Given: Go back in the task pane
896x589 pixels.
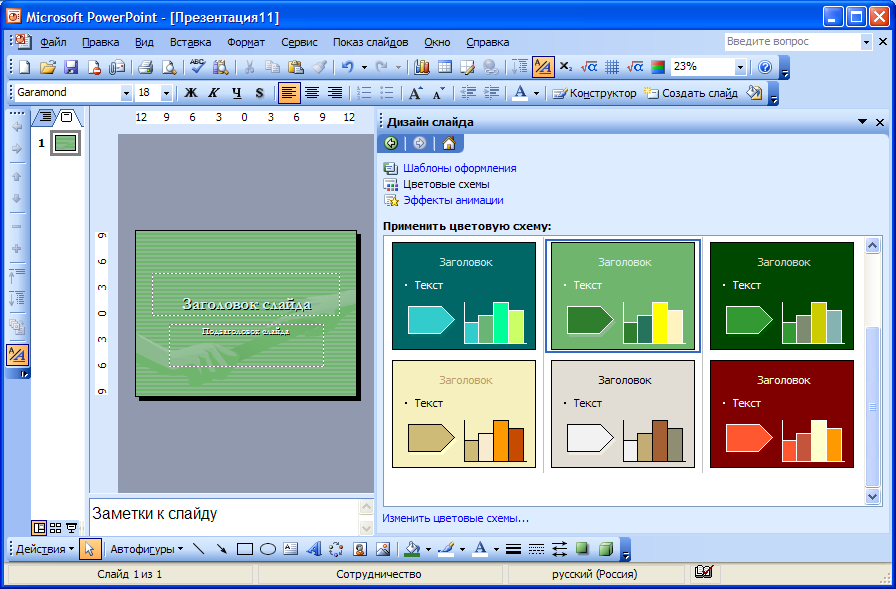Looking at the screenshot, I should pyautogui.click(x=391, y=143).
